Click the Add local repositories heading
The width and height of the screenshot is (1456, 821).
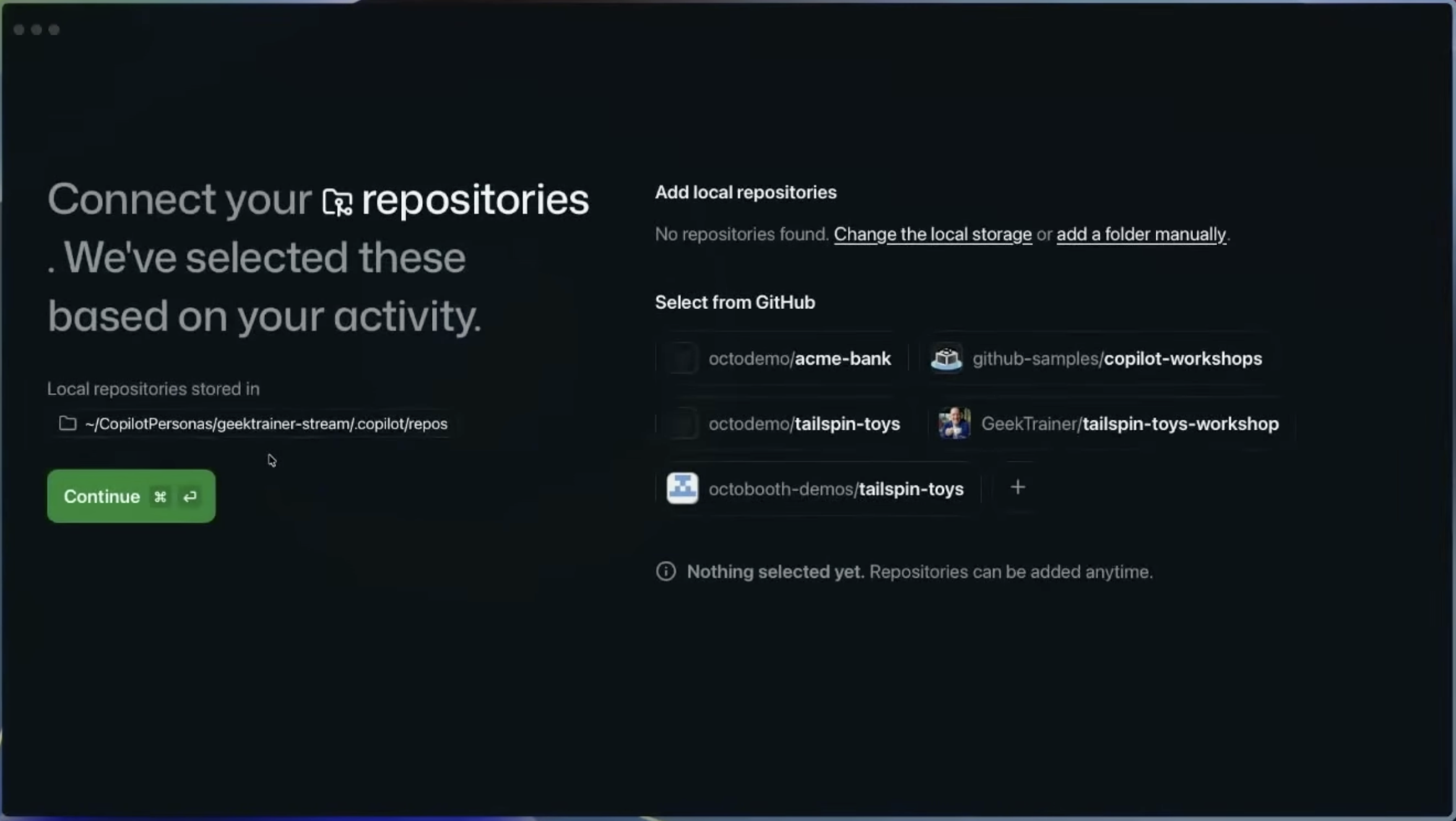click(x=745, y=193)
